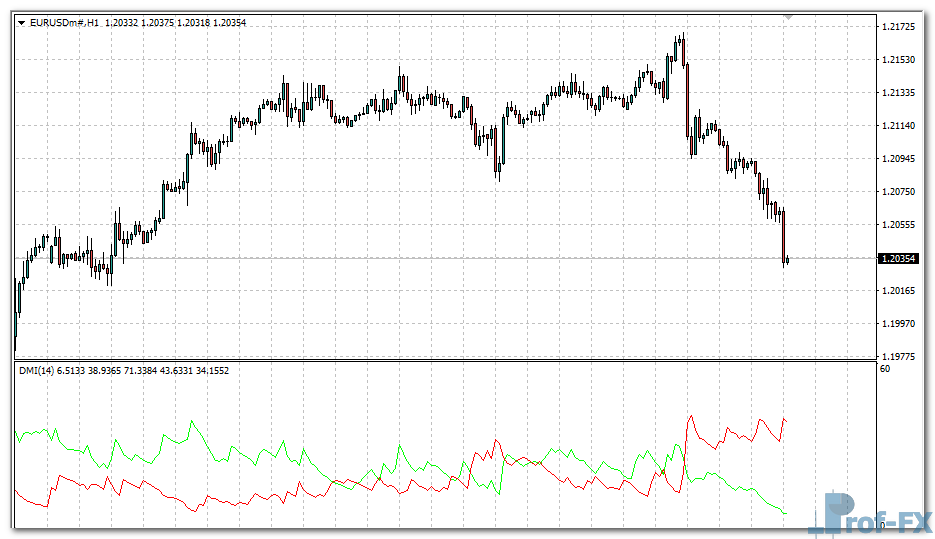The image size is (935, 539).
Task: Click the highlighted 1.20354 current price tag
Action: coord(898,258)
